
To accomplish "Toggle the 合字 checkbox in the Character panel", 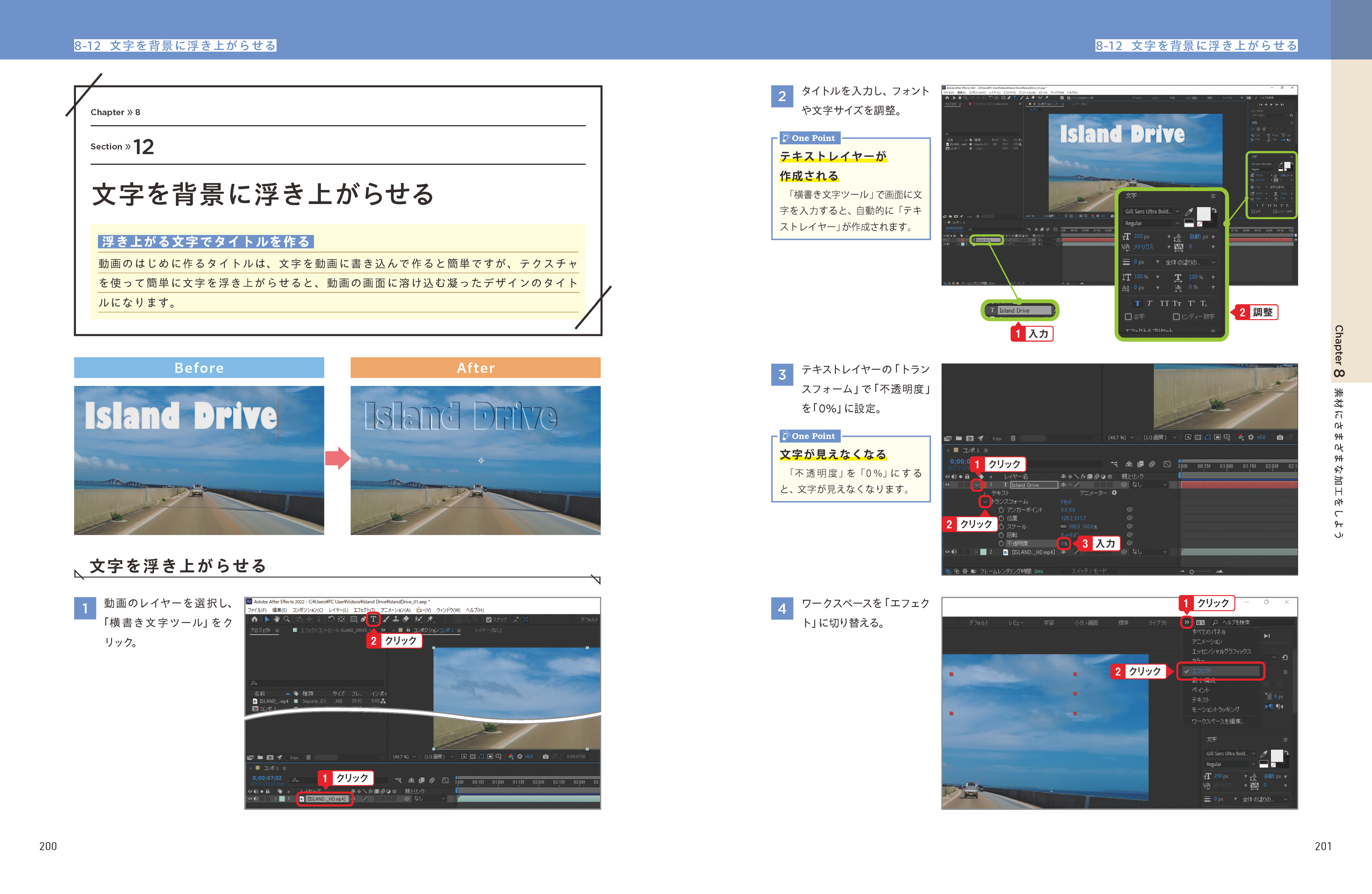I will point(1129,316).
